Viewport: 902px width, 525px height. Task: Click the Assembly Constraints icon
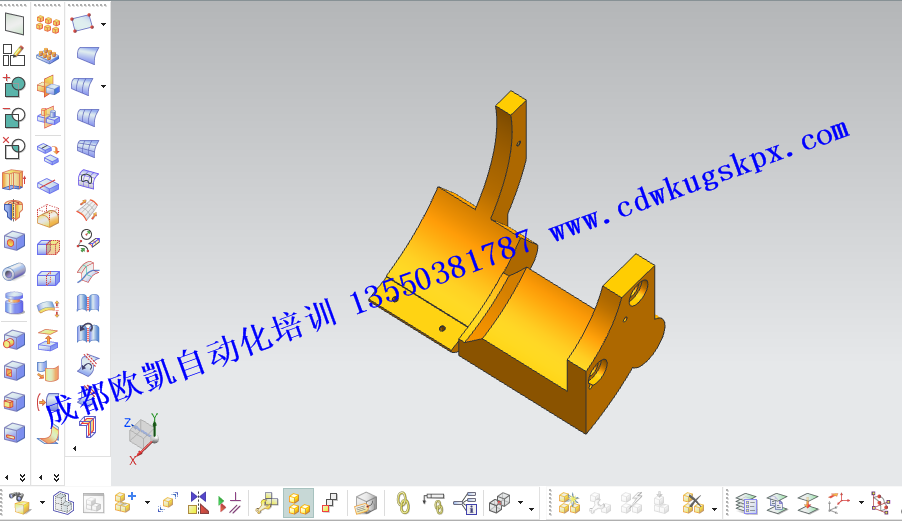(229, 503)
